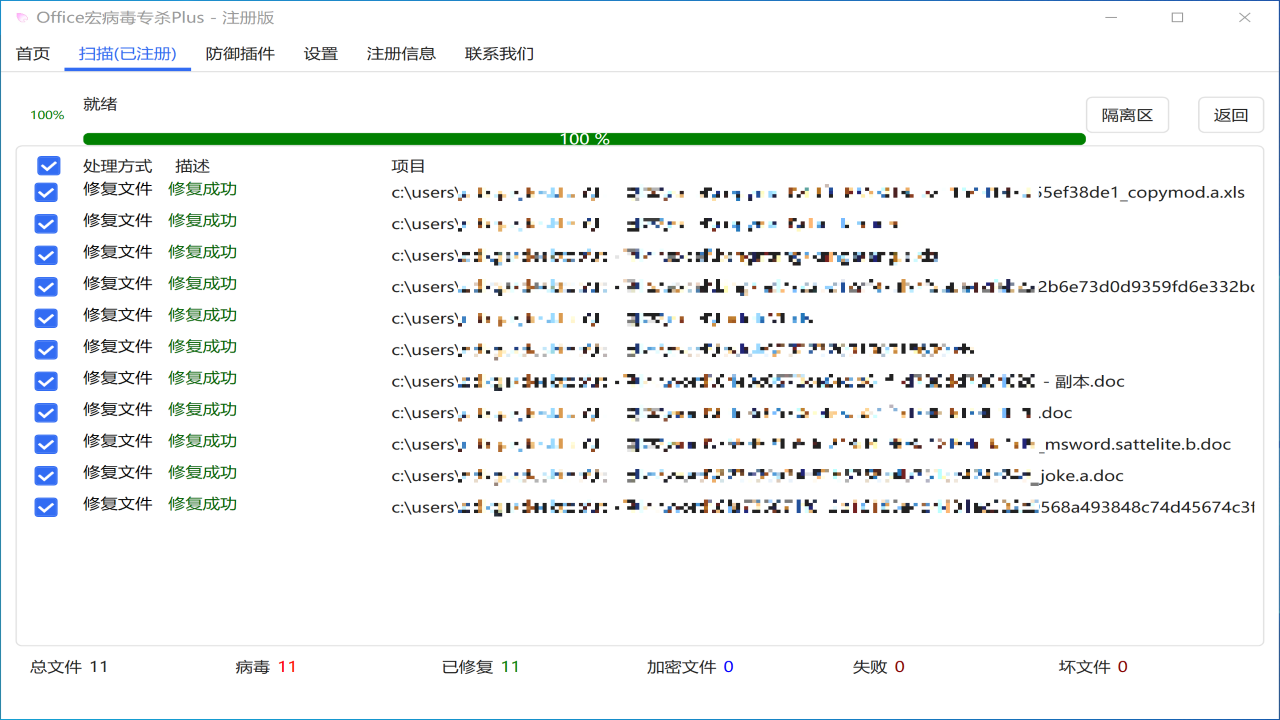Open the 隔离区 quarantine panel
The width and height of the screenshot is (1280, 720).
pos(1127,114)
